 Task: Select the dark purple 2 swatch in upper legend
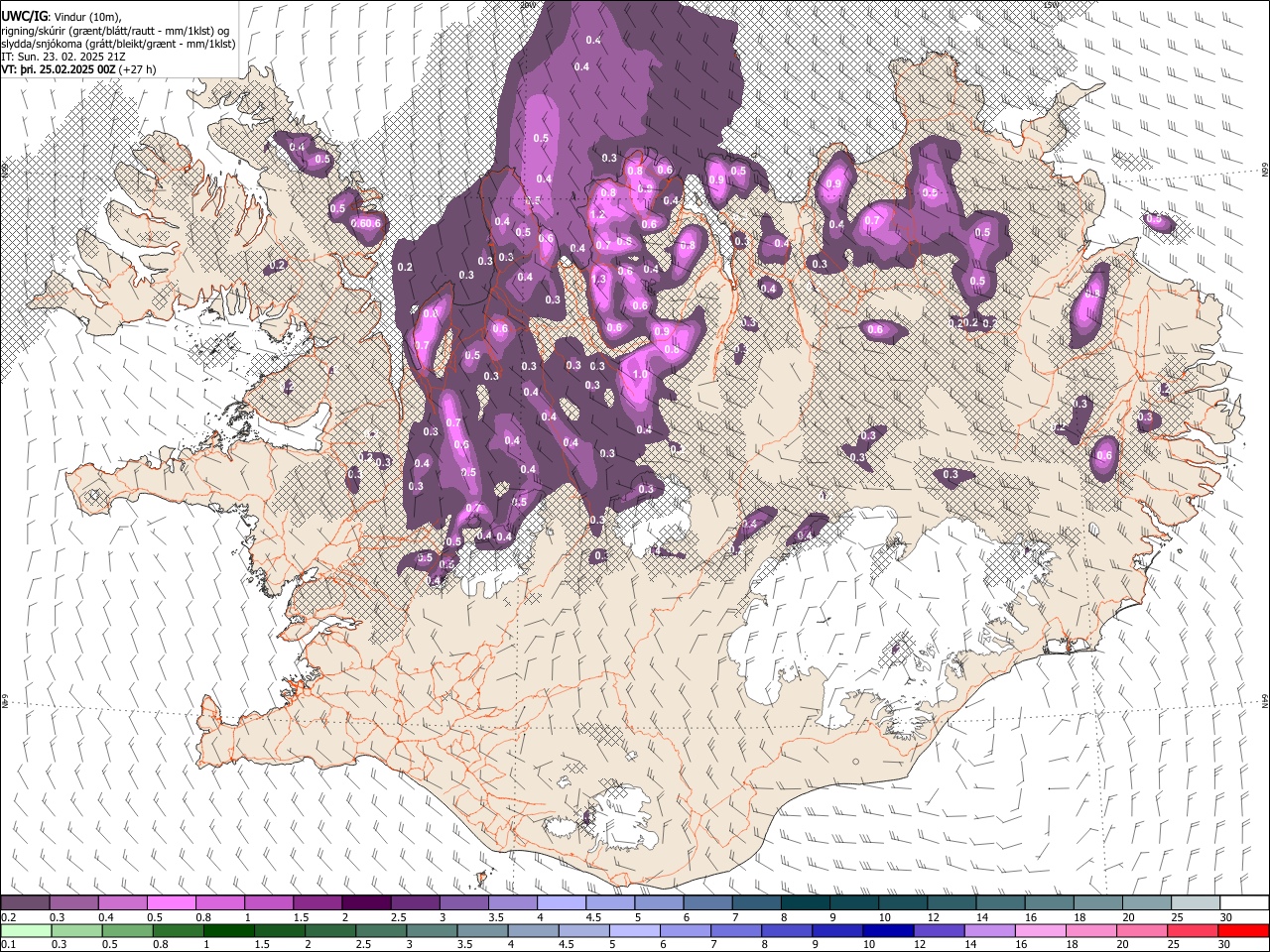(366, 902)
